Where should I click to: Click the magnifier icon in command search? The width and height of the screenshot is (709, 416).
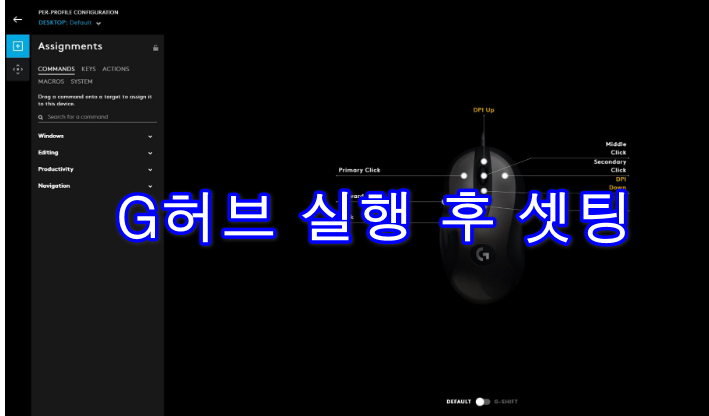pyautogui.click(x=41, y=117)
